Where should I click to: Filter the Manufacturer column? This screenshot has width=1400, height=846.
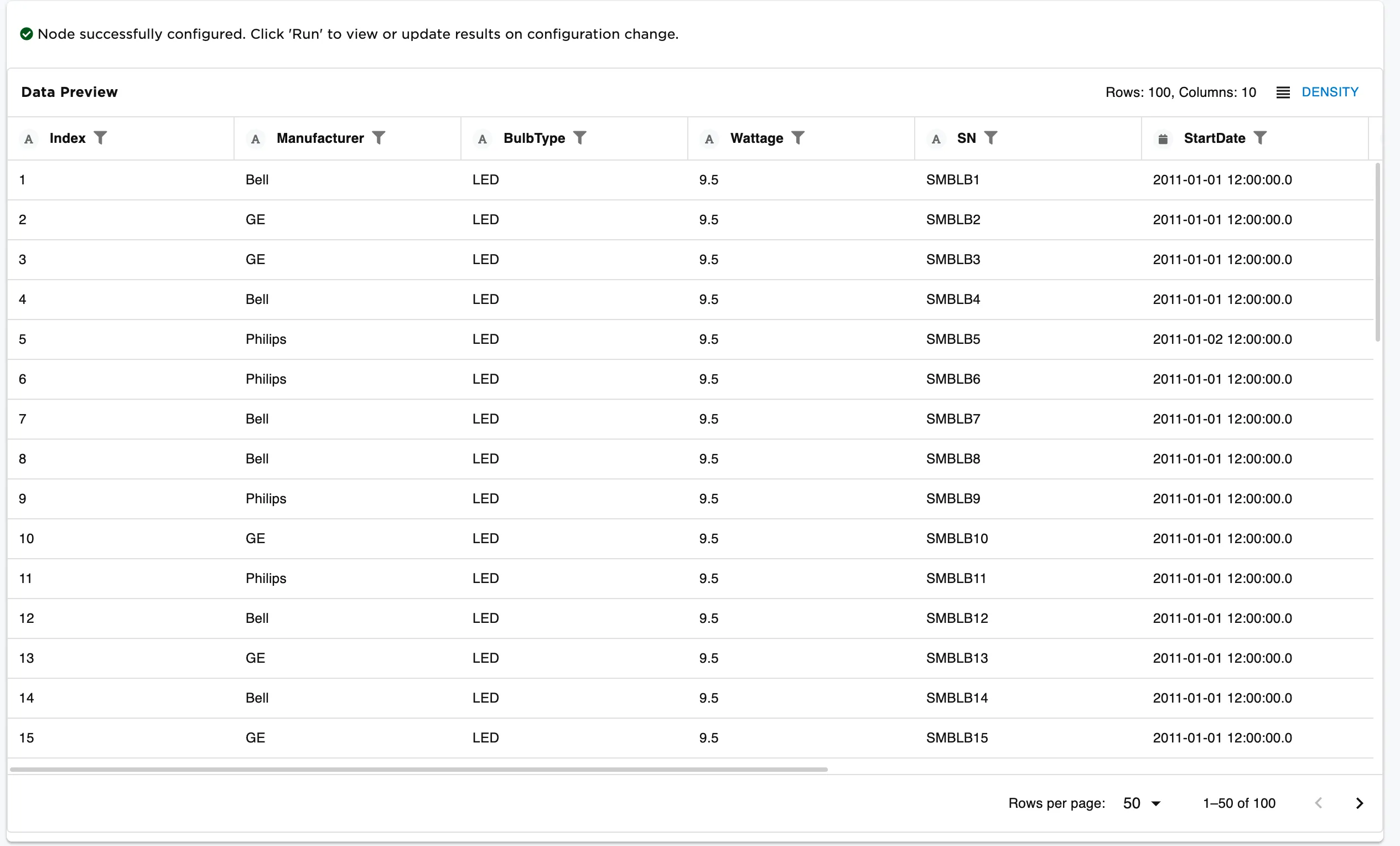(379, 138)
